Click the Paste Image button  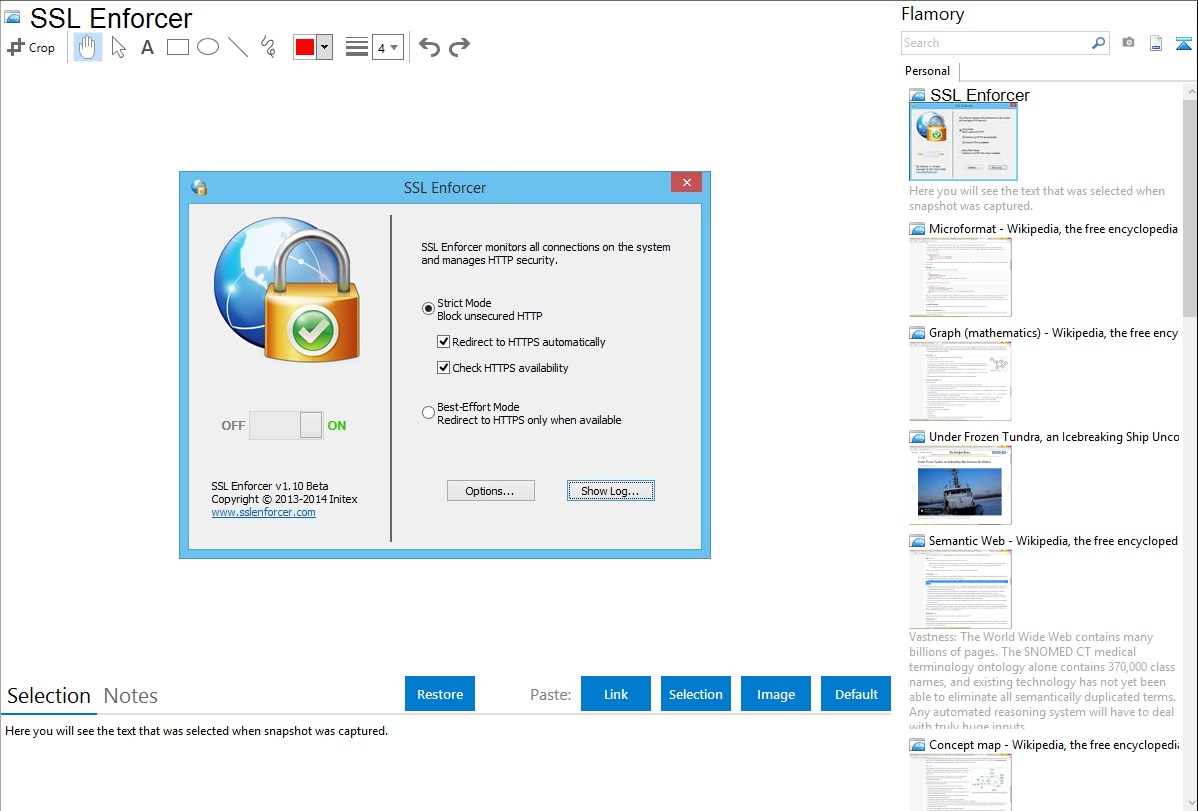click(x=776, y=693)
